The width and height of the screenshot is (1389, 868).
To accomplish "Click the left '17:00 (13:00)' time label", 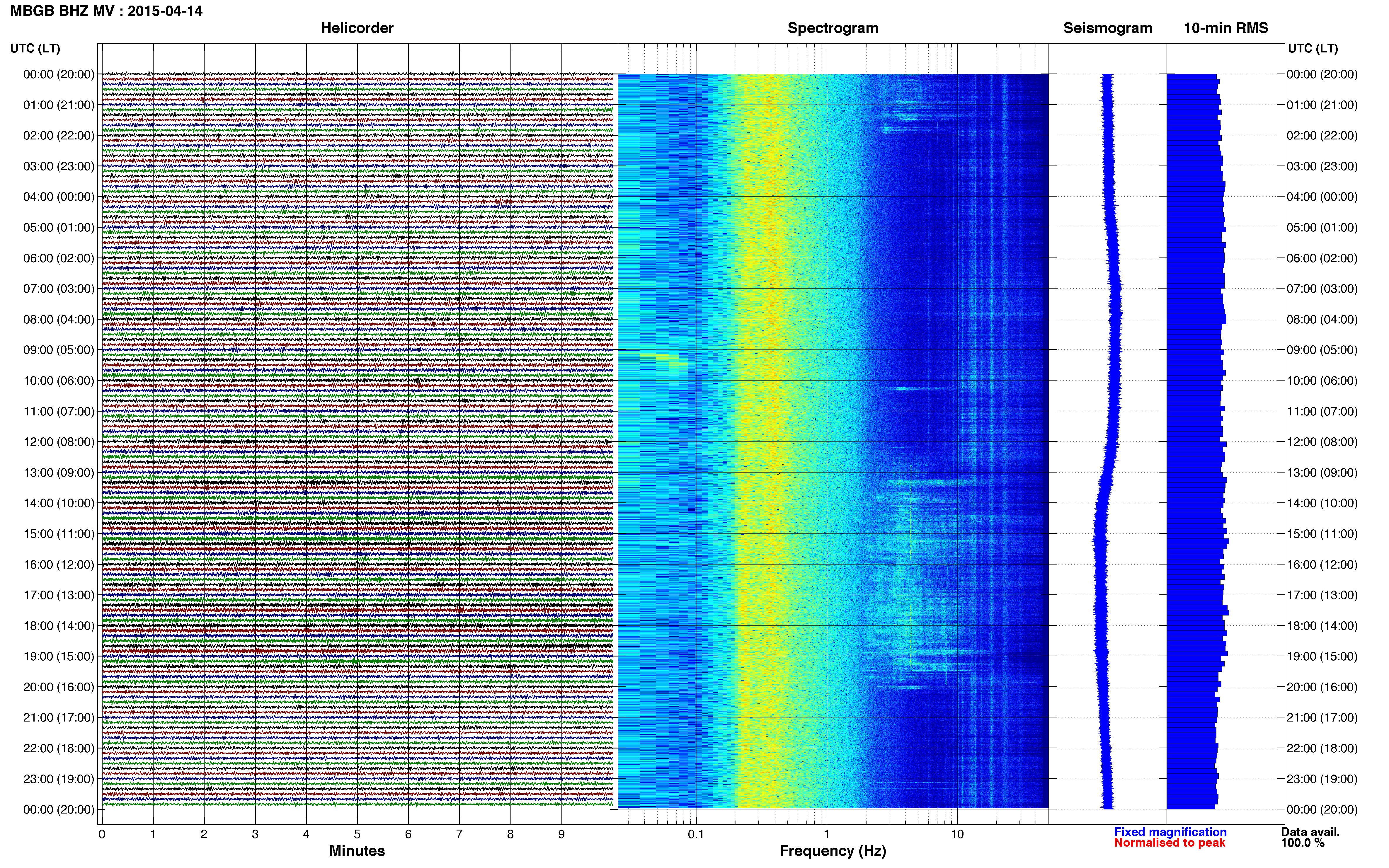I will (59, 595).
